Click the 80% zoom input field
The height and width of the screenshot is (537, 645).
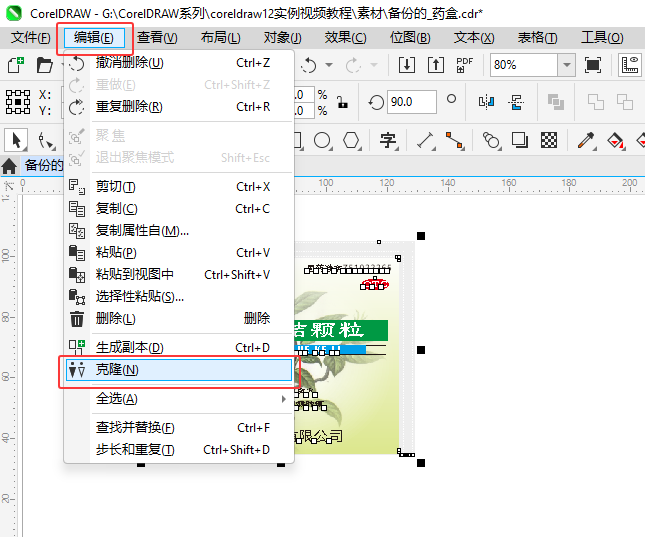coord(524,65)
